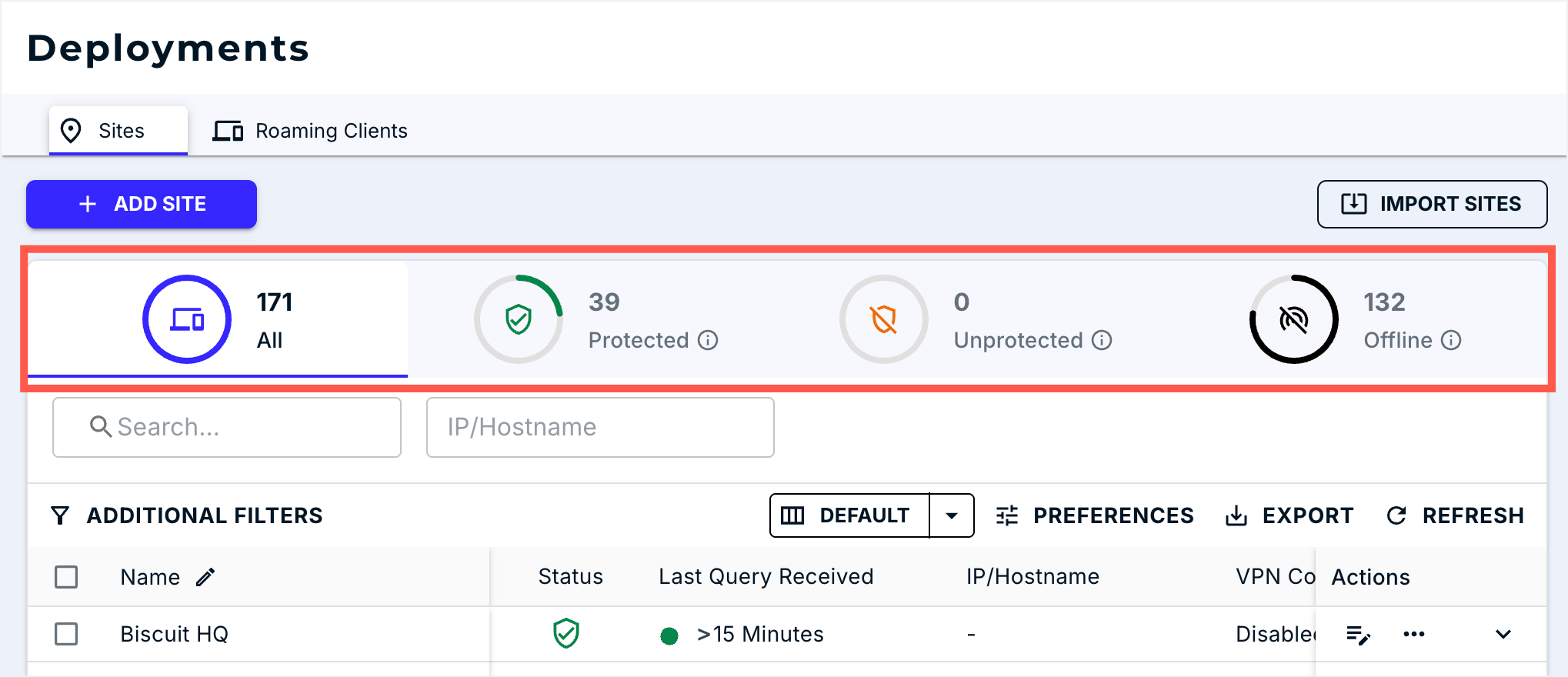Click the pencil icon next to Name
This screenshot has height=677, width=1568.
point(205,577)
